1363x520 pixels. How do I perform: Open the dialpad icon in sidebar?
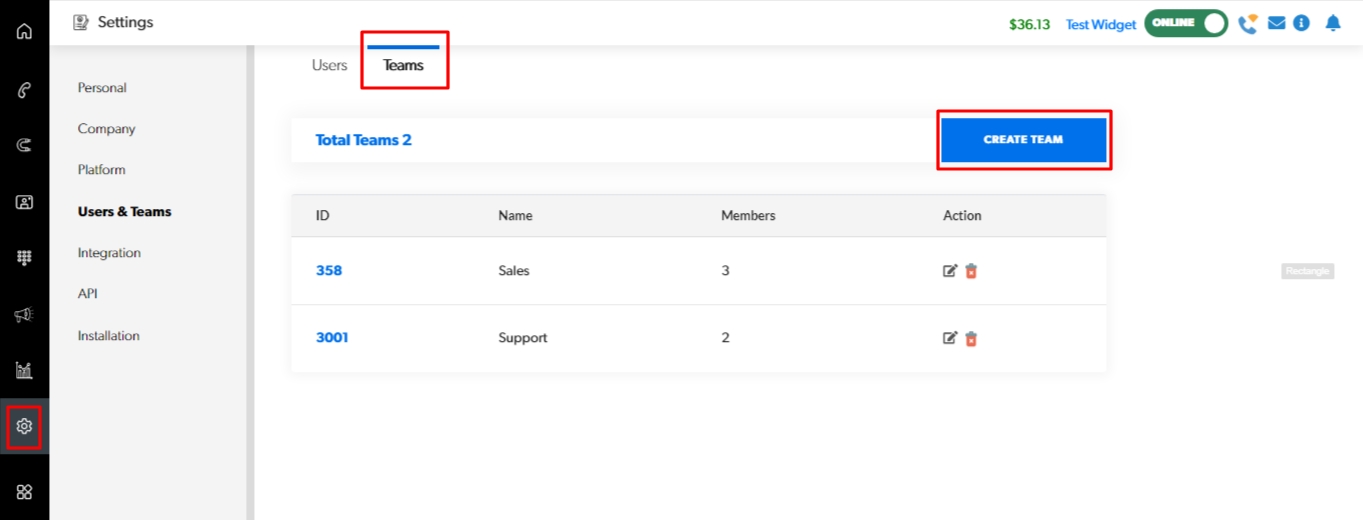24,258
